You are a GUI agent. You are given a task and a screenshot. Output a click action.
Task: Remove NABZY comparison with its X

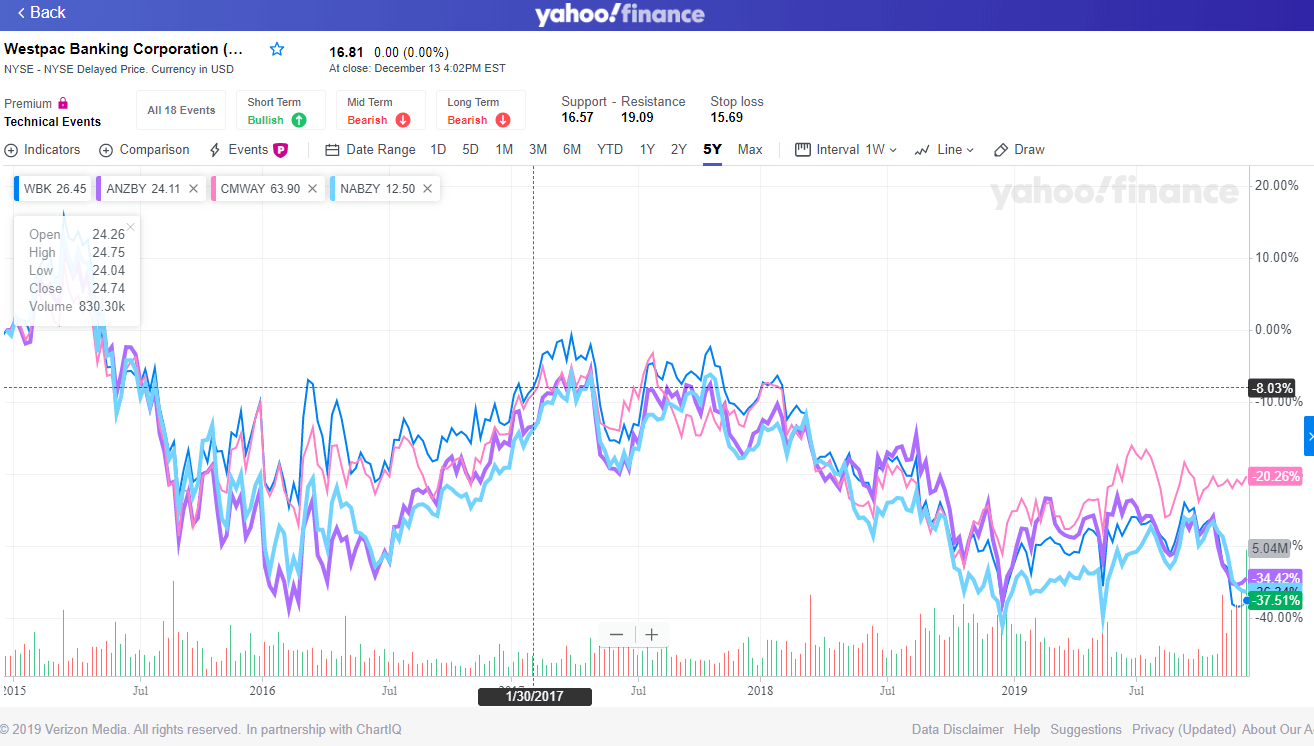click(x=427, y=188)
